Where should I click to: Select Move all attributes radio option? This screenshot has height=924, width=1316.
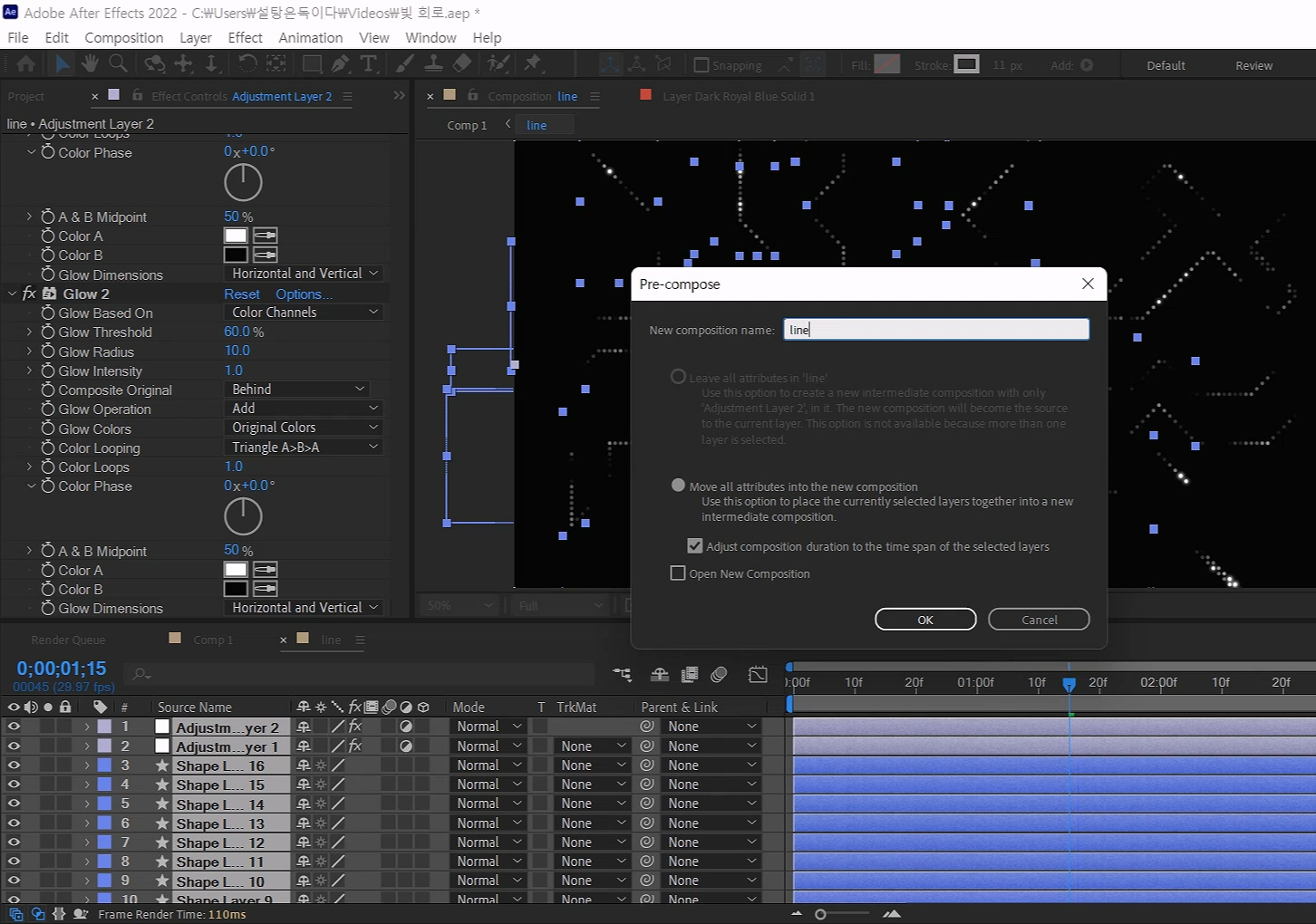tap(678, 486)
